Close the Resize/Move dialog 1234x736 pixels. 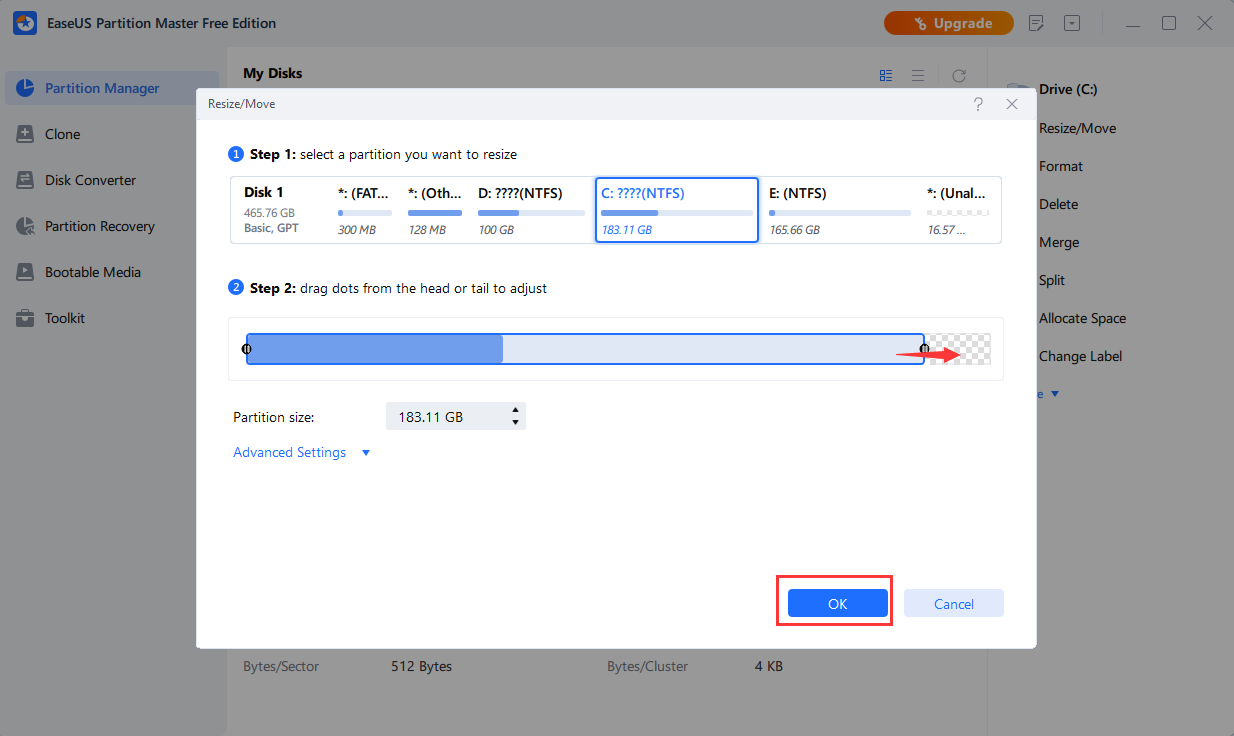1012,104
